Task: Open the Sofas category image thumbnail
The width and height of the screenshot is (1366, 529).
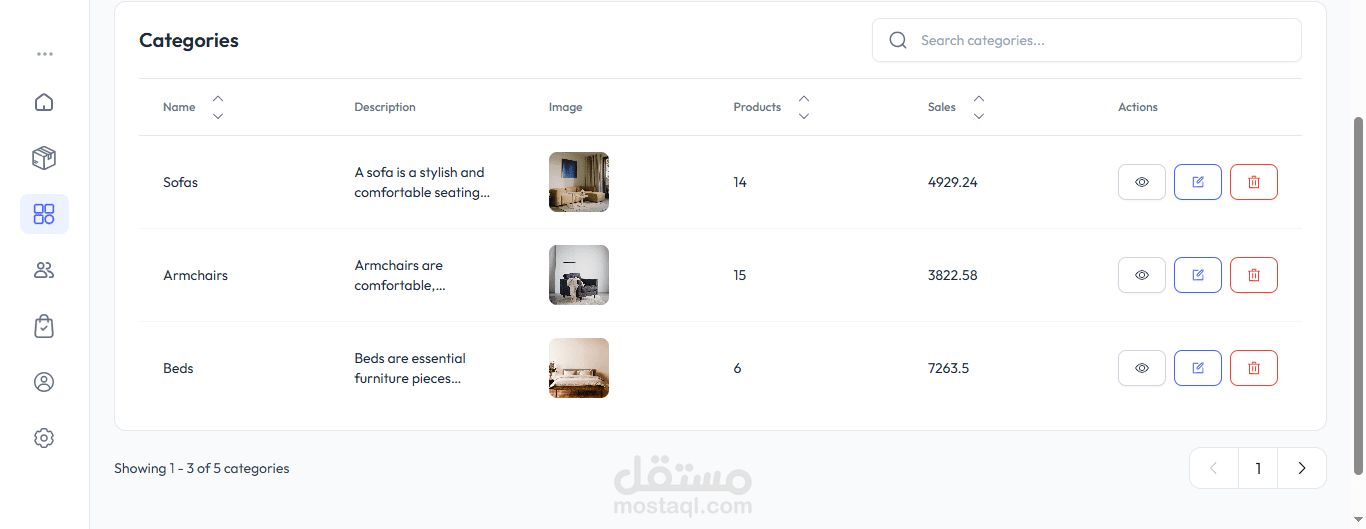Action: point(579,182)
